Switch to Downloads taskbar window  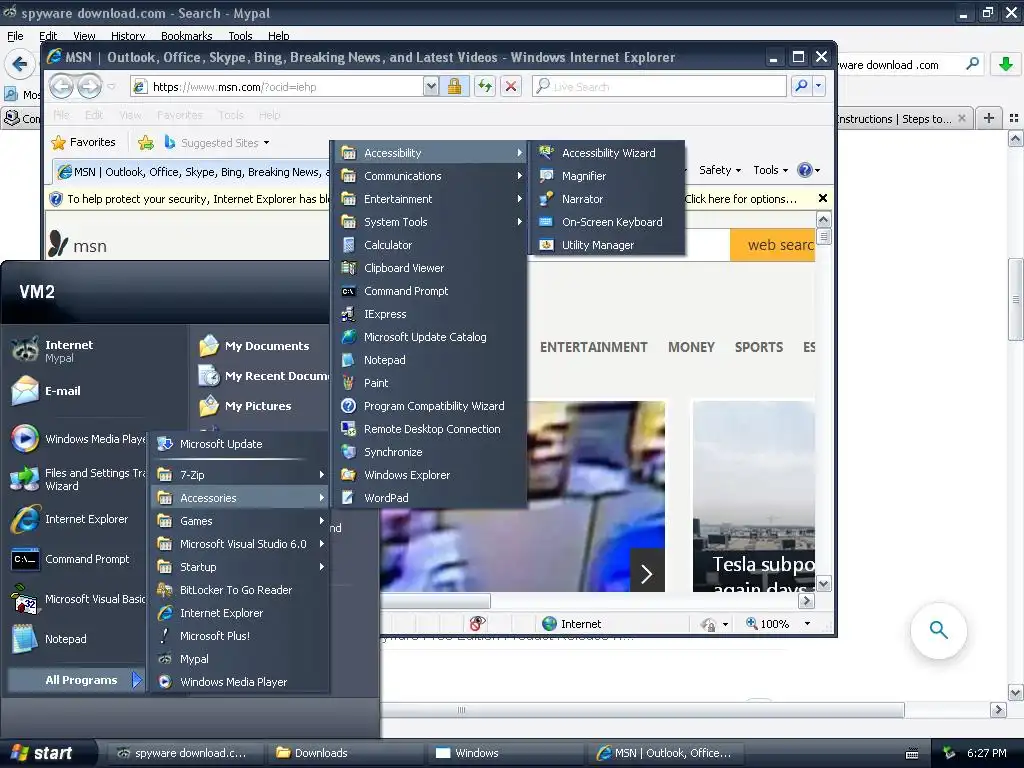click(x=345, y=753)
